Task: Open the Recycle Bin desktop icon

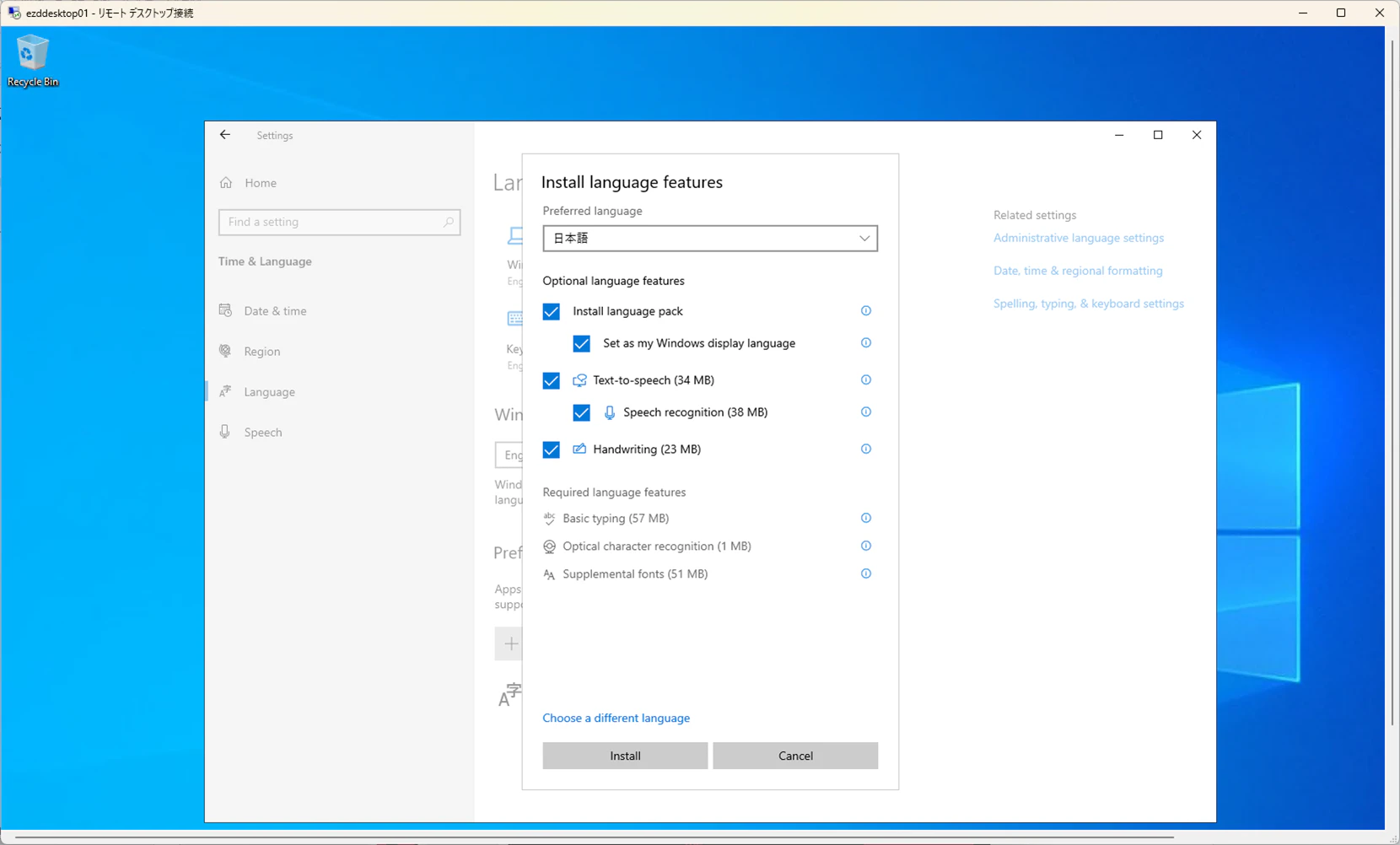Action: pyautogui.click(x=33, y=61)
